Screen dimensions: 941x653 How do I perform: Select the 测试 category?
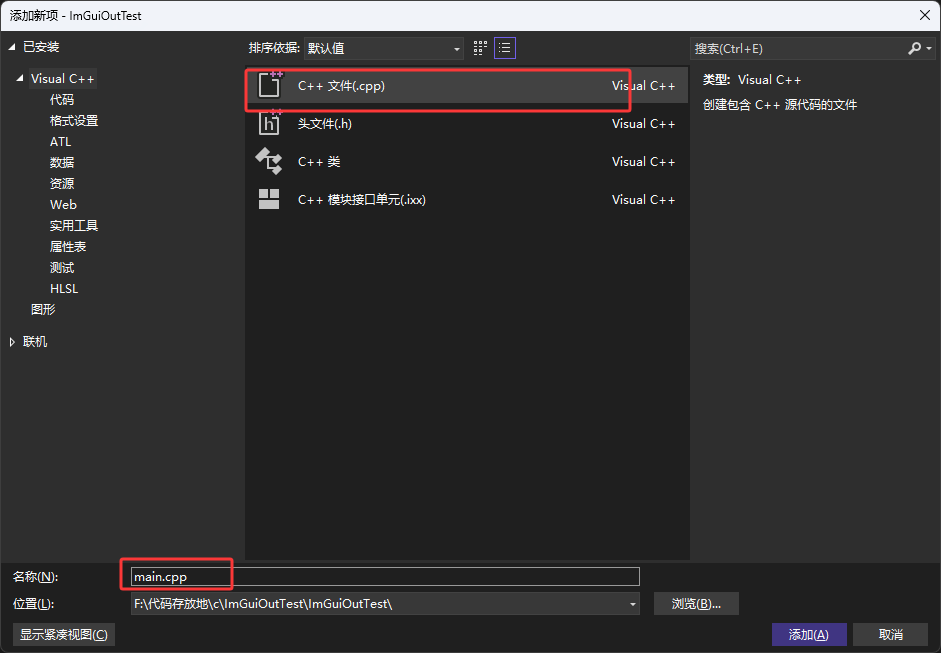(x=62, y=268)
